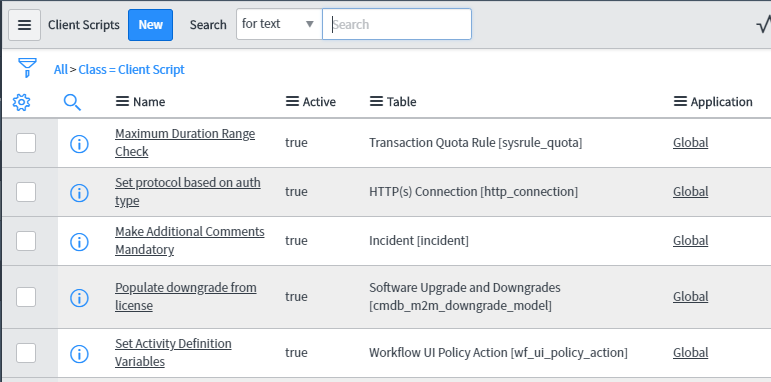
Task: Click Active true in Maximum Duration row
Action: (296, 143)
